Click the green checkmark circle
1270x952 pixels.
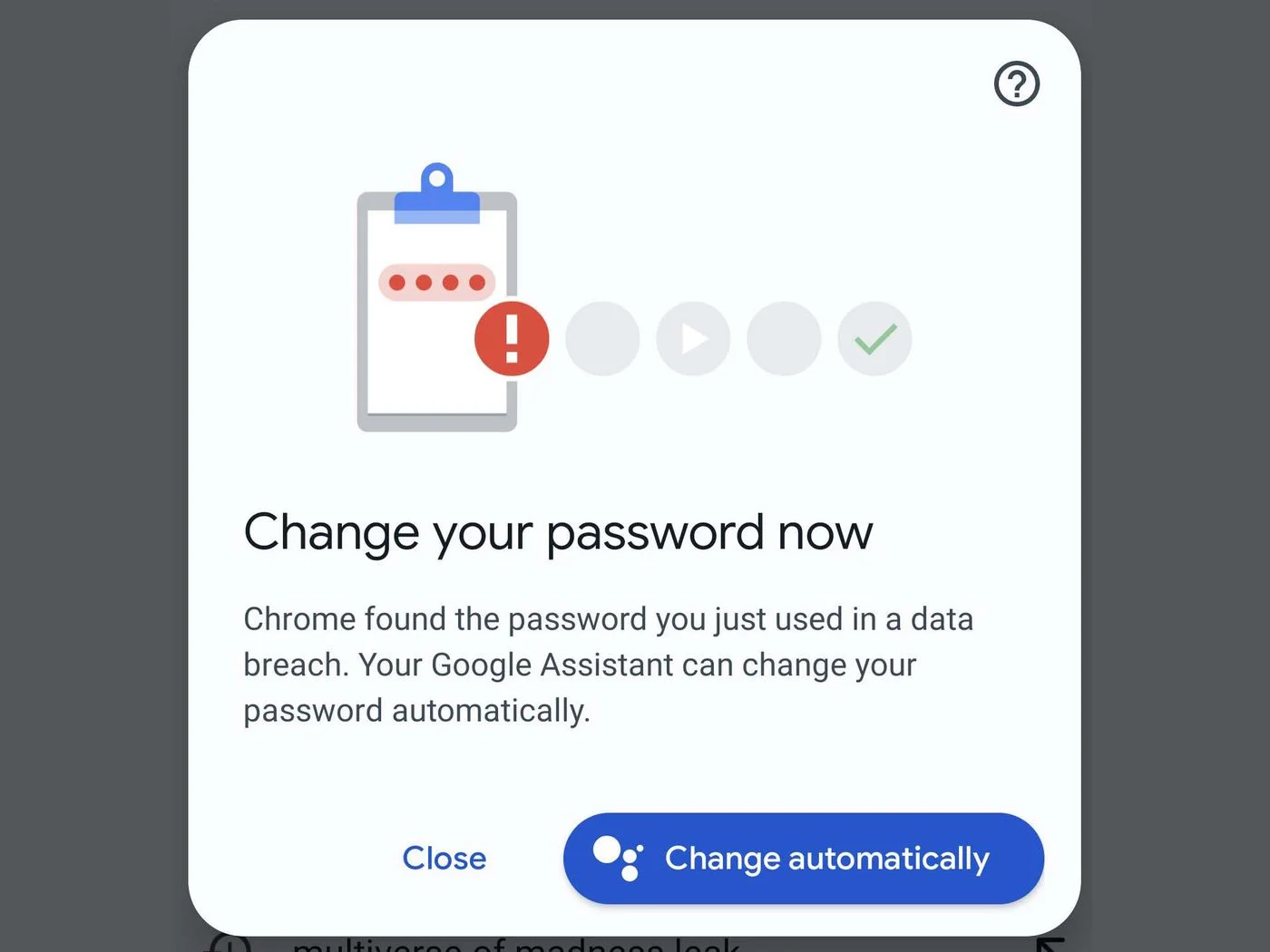click(x=874, y=339)
